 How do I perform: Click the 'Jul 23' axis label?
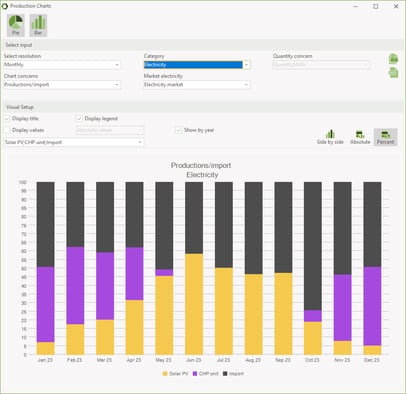[x=223, y=360]
